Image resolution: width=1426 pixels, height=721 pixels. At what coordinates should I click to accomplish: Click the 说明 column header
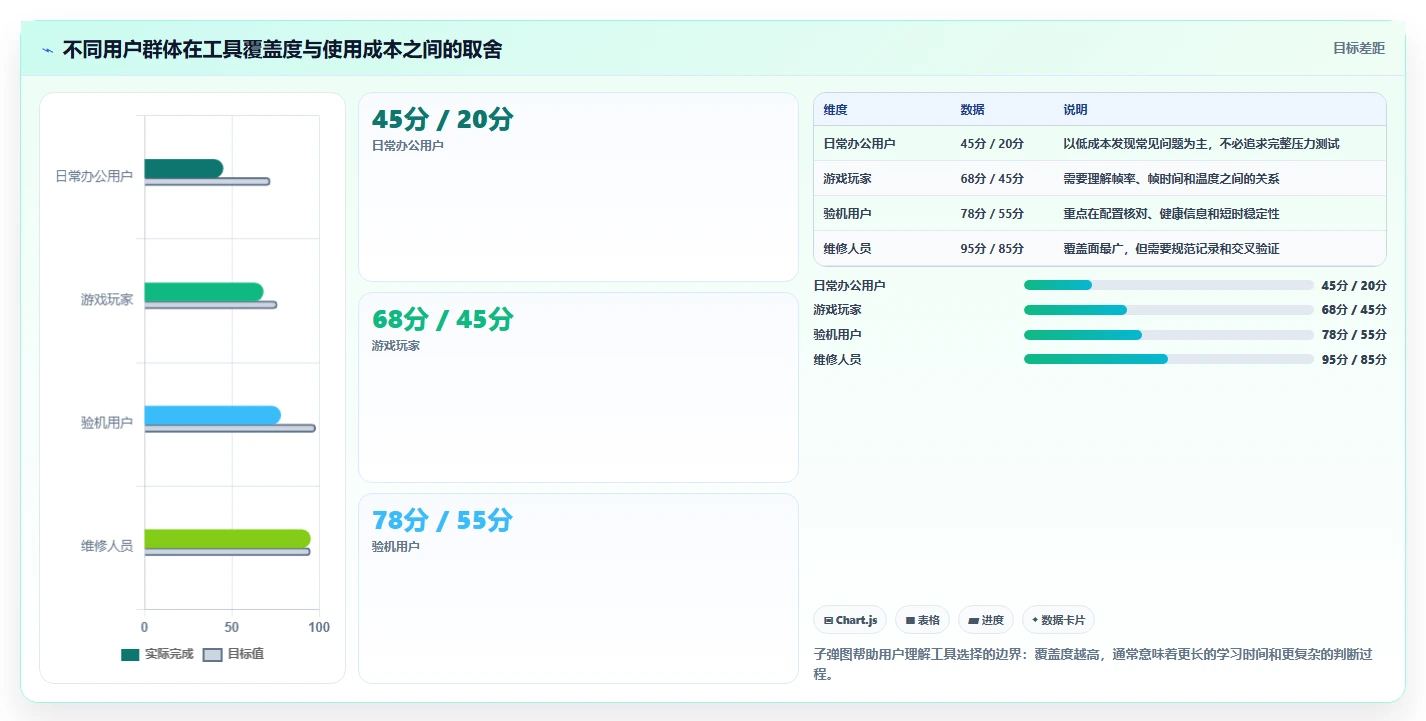(x=1076, y=110)
